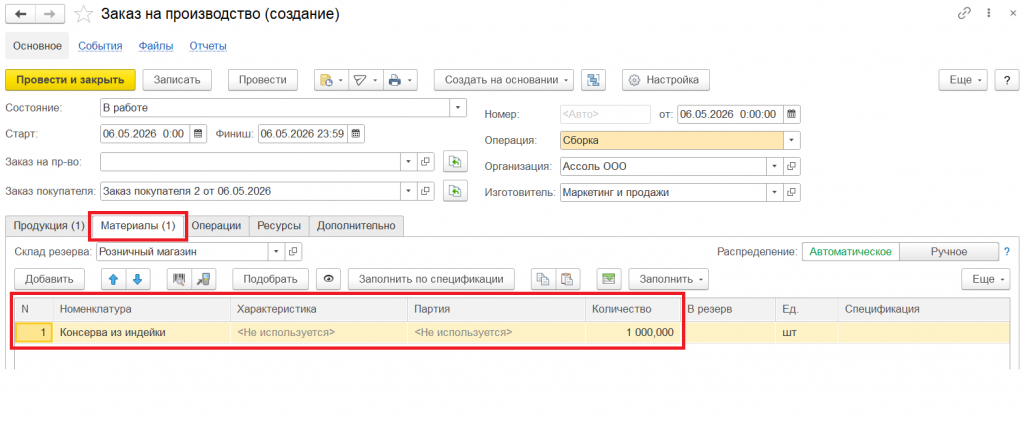Open calendar for Старт date field
Image resolution: width=1024 pixels, height=422 pixels.
click(x=199, y=134)
